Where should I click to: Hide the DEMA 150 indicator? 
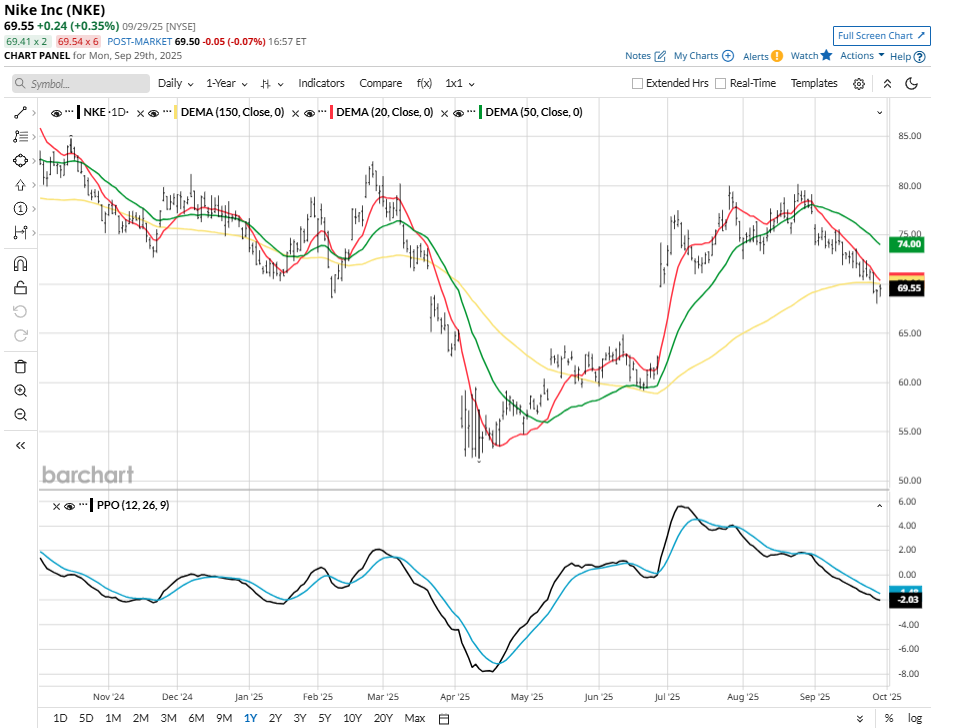pos(153,113)
